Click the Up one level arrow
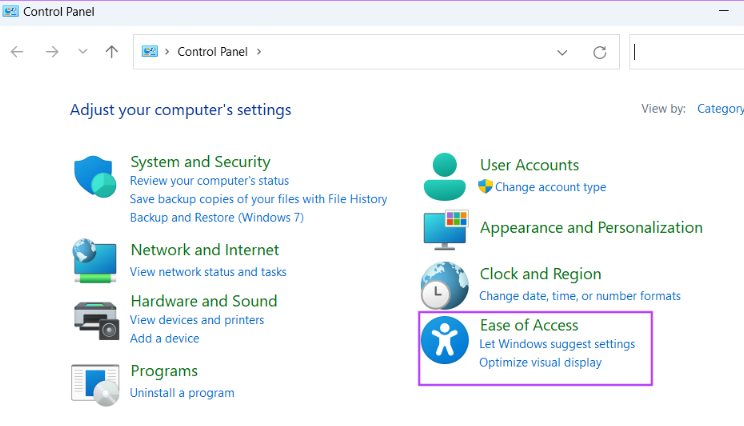The image size is (744, 426). click(x=112, y=52)
